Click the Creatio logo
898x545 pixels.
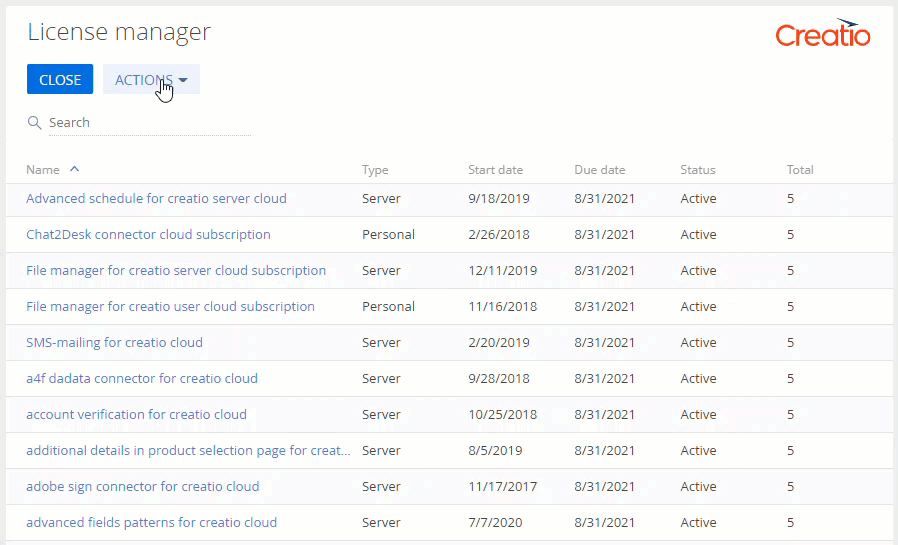coord(822,34)
